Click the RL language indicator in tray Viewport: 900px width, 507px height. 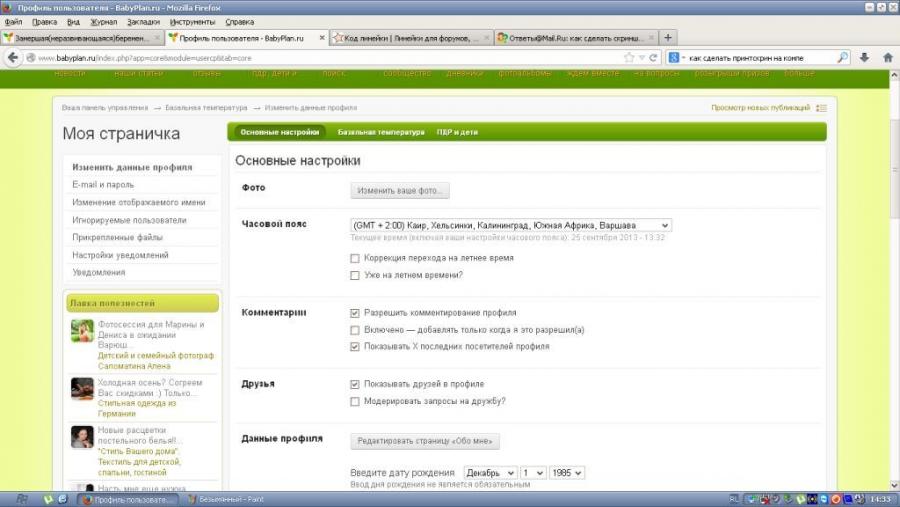tap(734, 500)
